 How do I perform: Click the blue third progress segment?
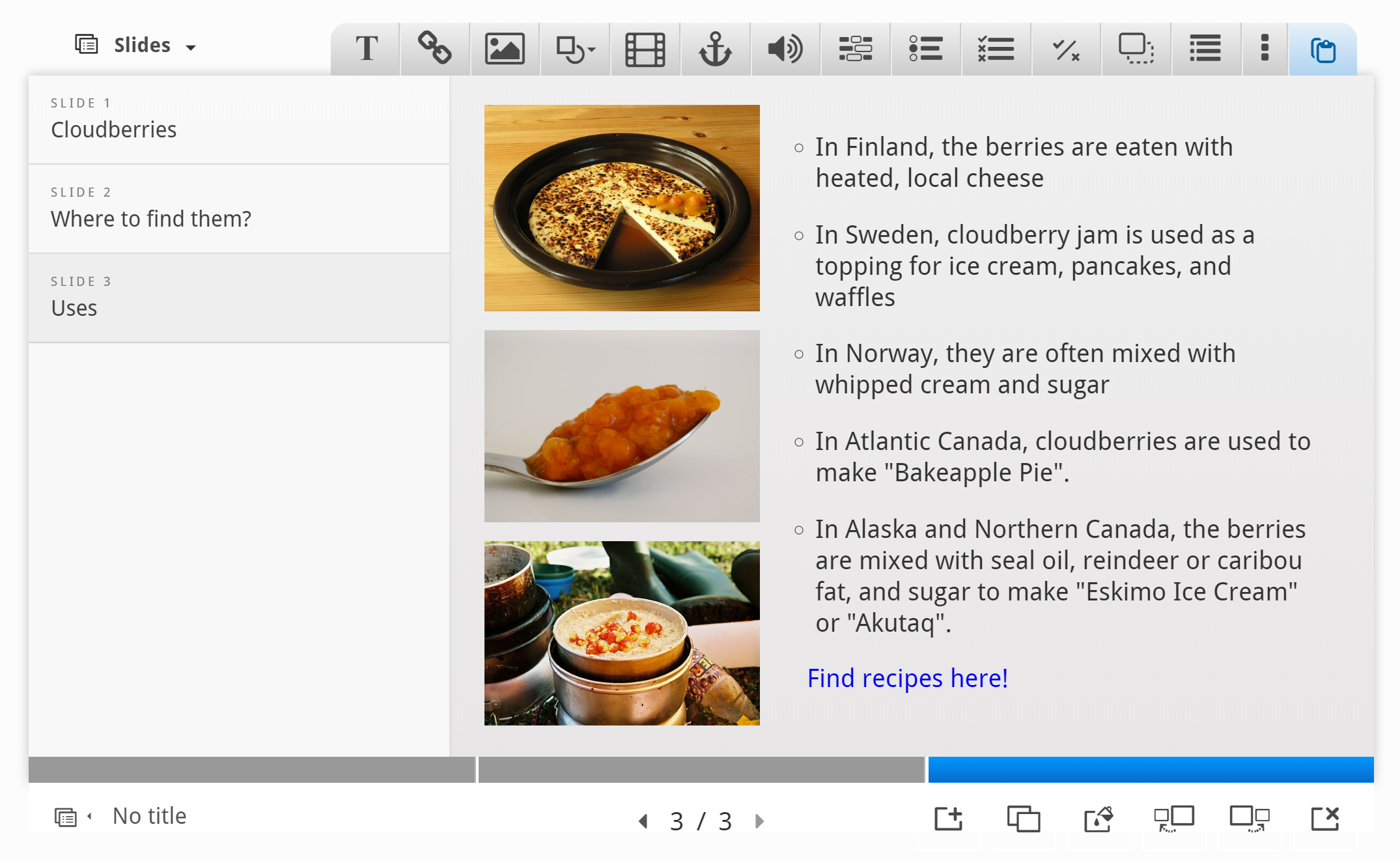[1151, 769]
